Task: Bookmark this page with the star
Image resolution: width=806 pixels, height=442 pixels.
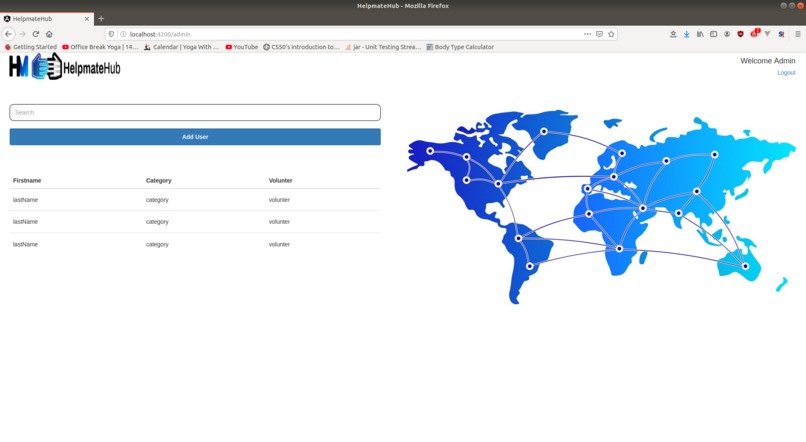Action: [x=611, y=34]
